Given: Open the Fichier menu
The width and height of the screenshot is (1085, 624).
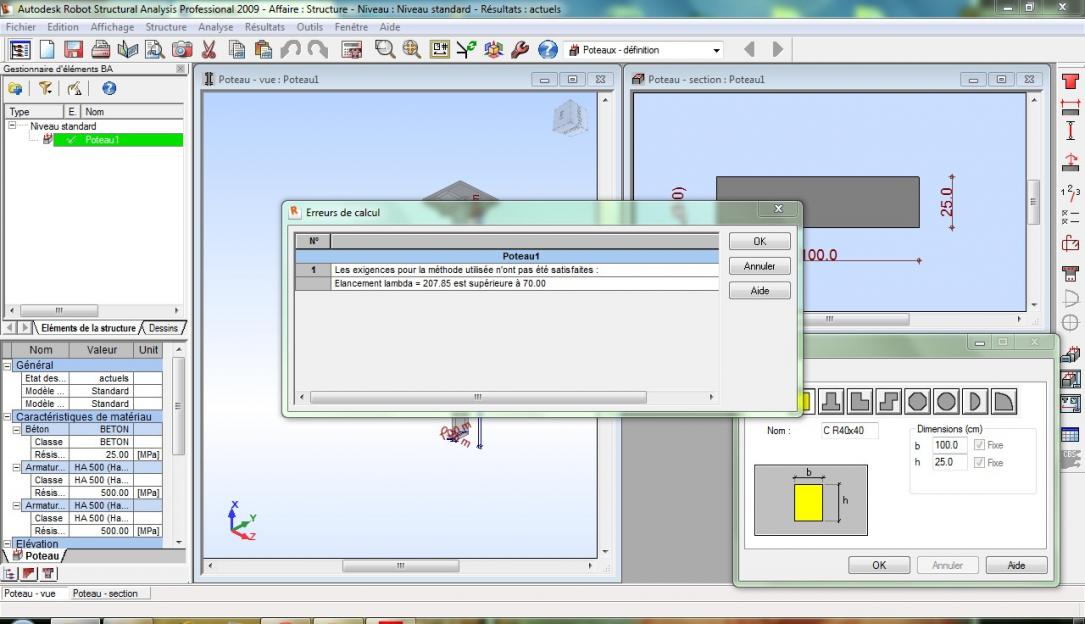Looking at the screenshot, I should tap(21, 27).
